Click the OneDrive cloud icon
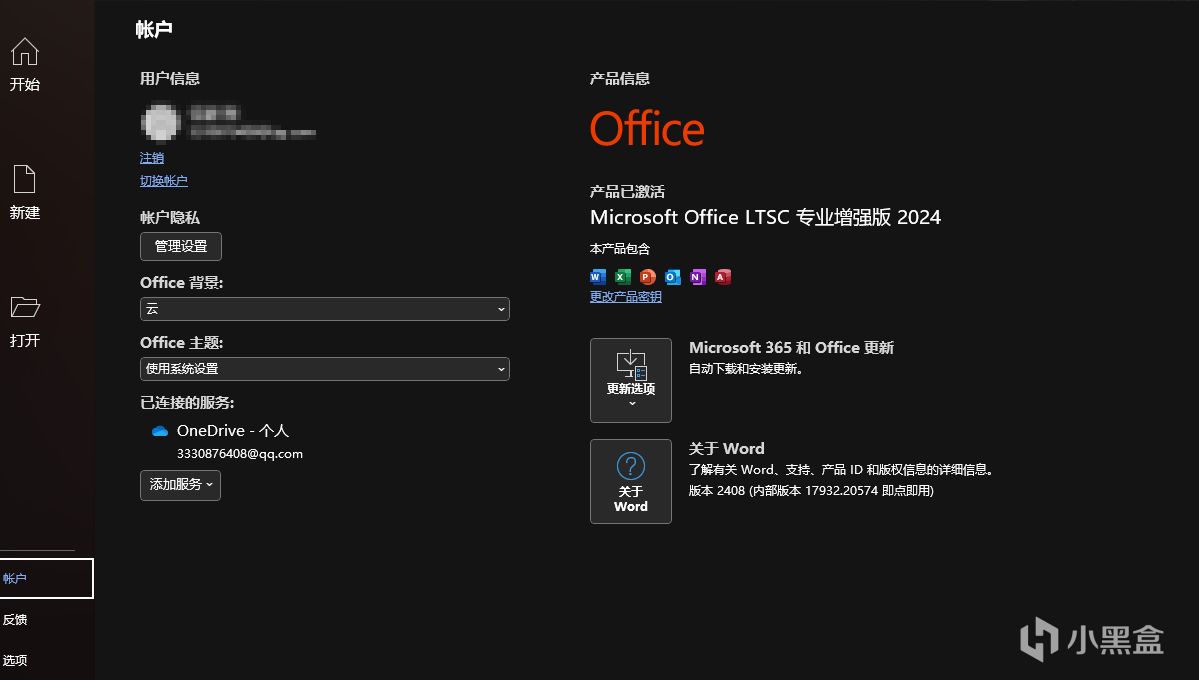The width and height of the screenshot is (1199, 680). coord(160,431)
